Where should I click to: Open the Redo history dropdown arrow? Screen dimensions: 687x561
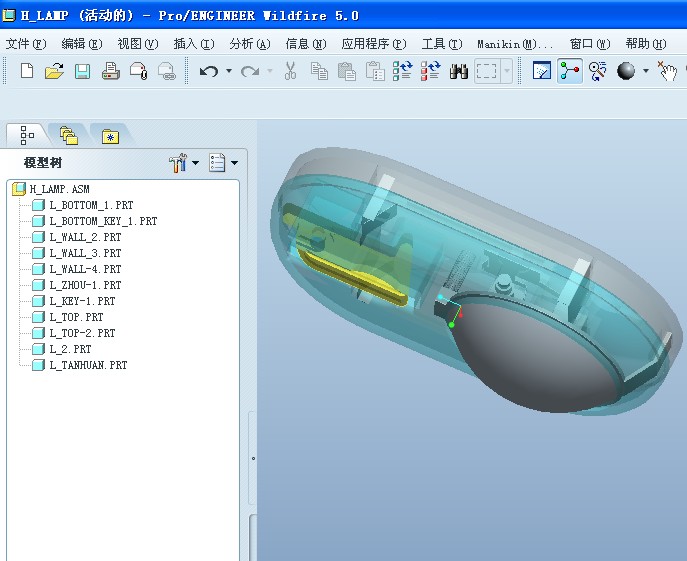tap(270, 71)
